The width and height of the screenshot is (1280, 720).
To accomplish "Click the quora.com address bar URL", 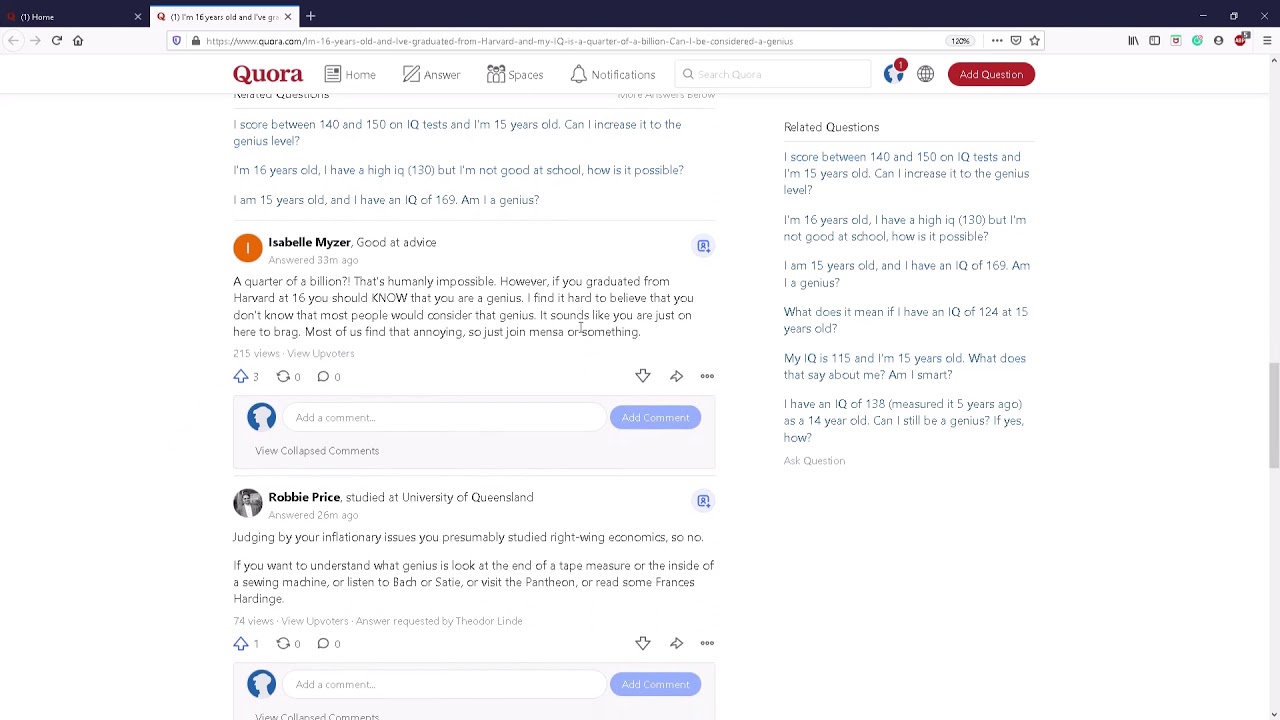I will [499, 41].
